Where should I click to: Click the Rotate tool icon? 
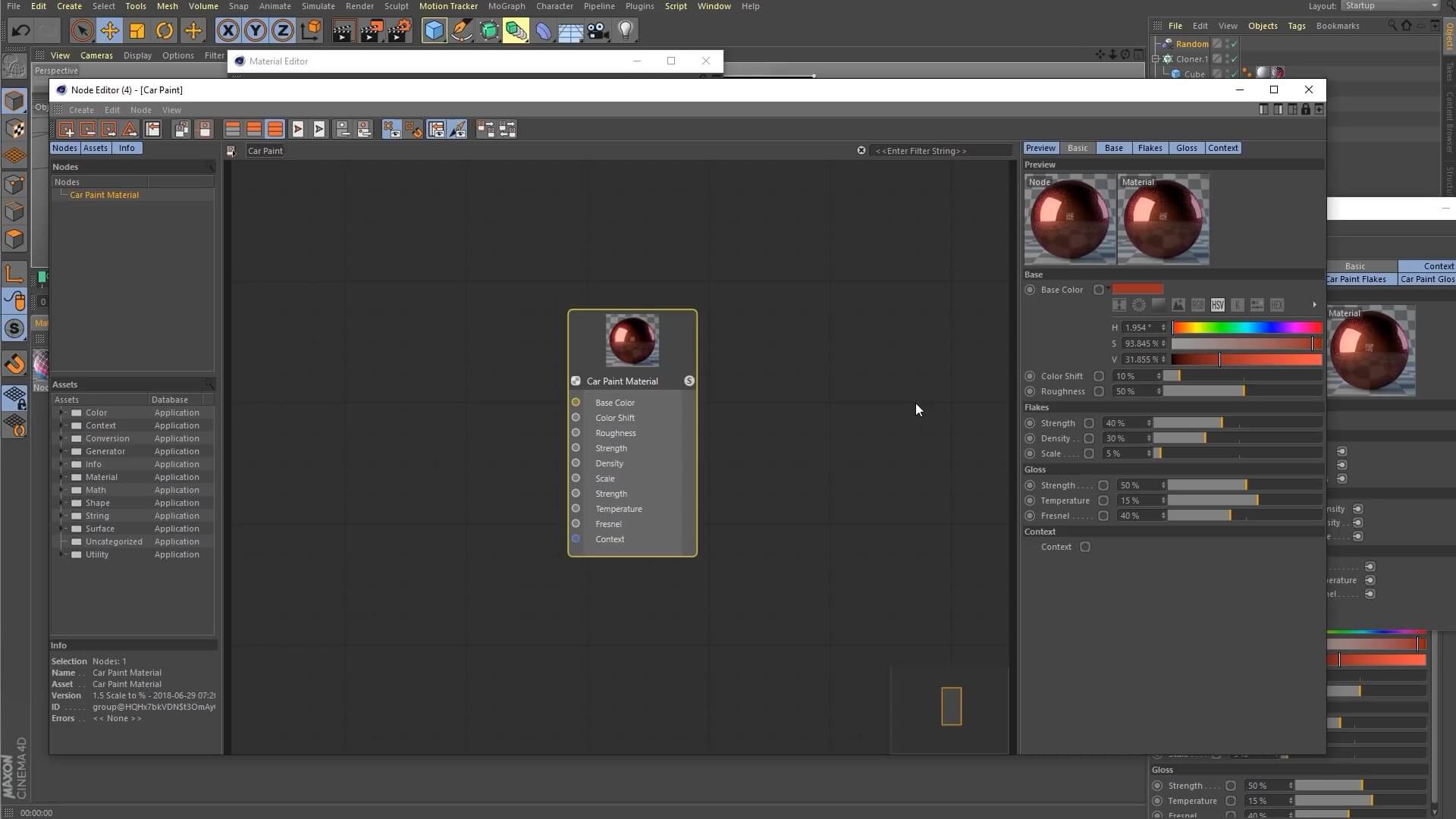[x=165, y=31]
